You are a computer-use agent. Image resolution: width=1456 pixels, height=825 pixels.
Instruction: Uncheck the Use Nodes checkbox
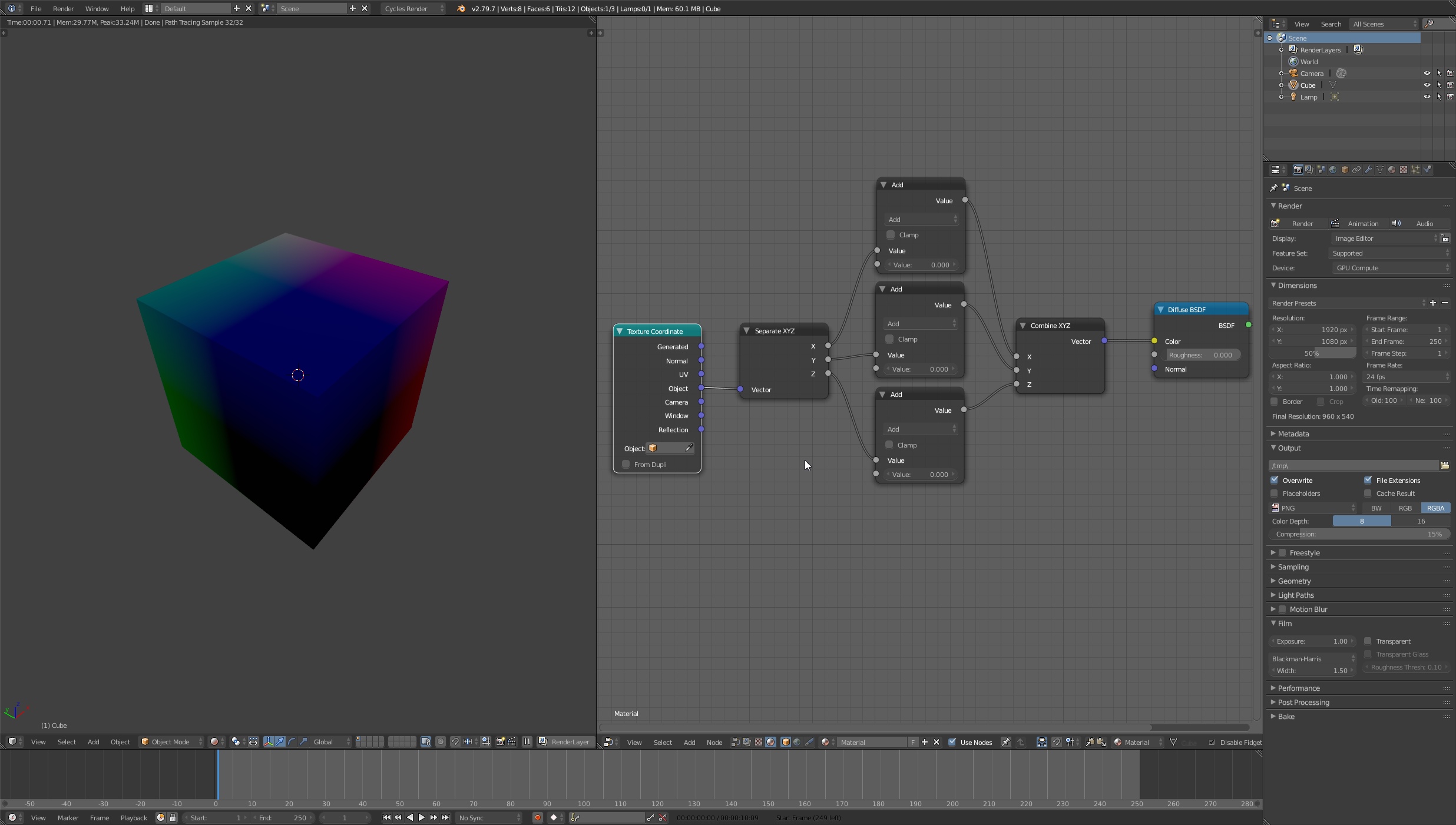[x=952, y=742]
